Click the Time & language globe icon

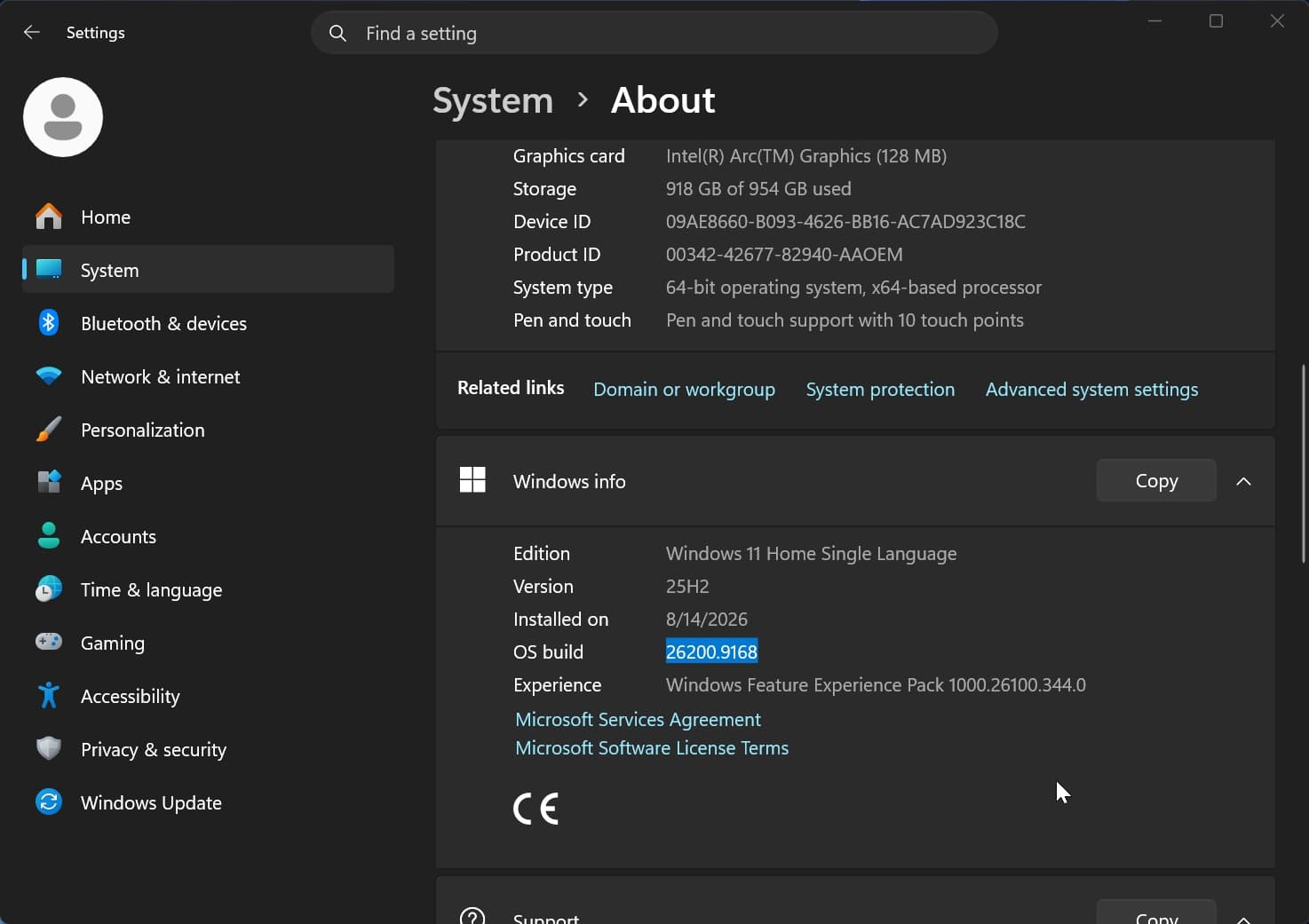(49, 589)
